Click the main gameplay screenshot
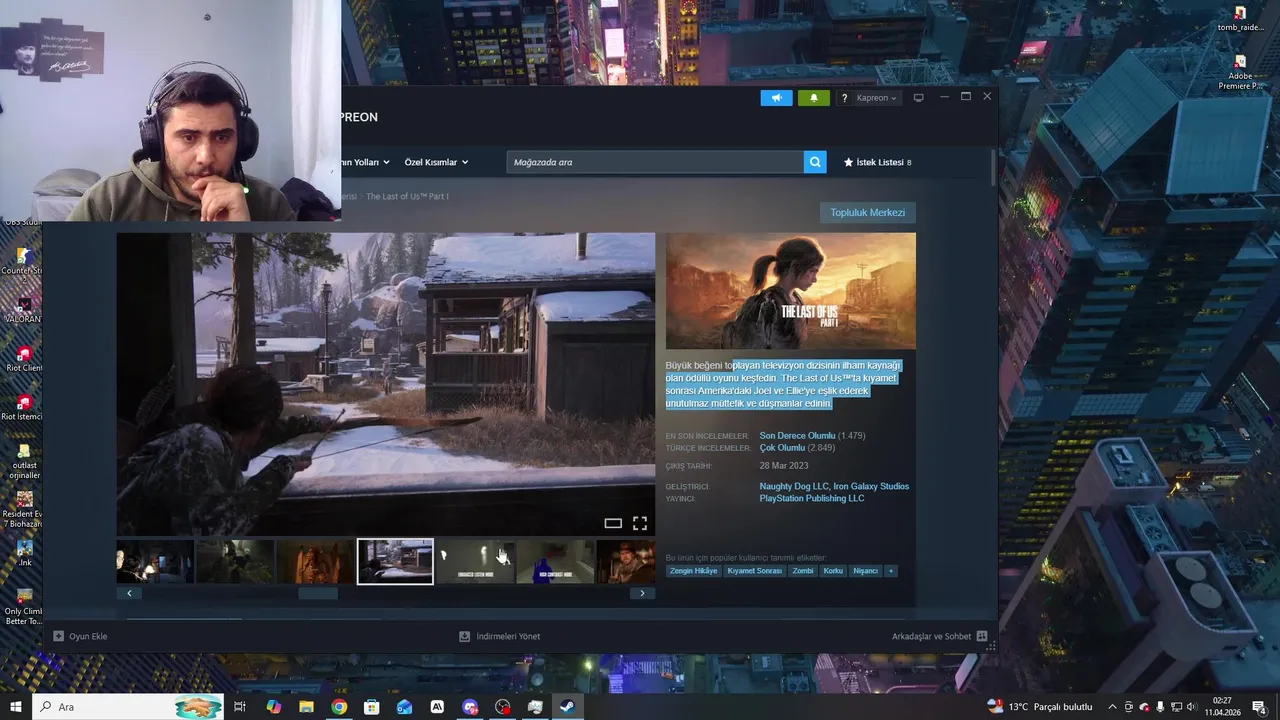This screenshot has height=720, width=1280. click(386, 384)
